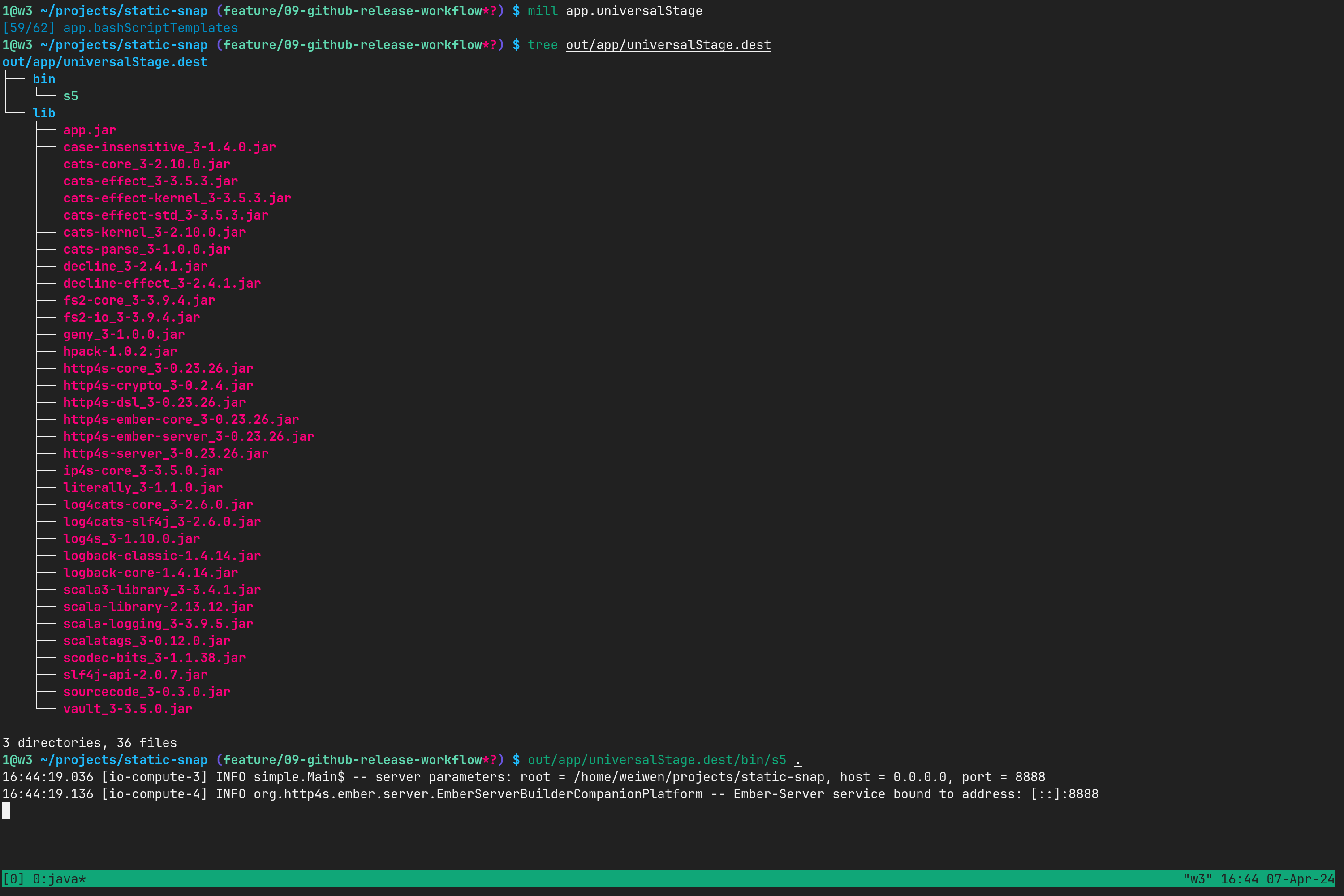Select fs2-io_3-3.9.4.jar entry
1344x896 pixels.
(131, 317)
